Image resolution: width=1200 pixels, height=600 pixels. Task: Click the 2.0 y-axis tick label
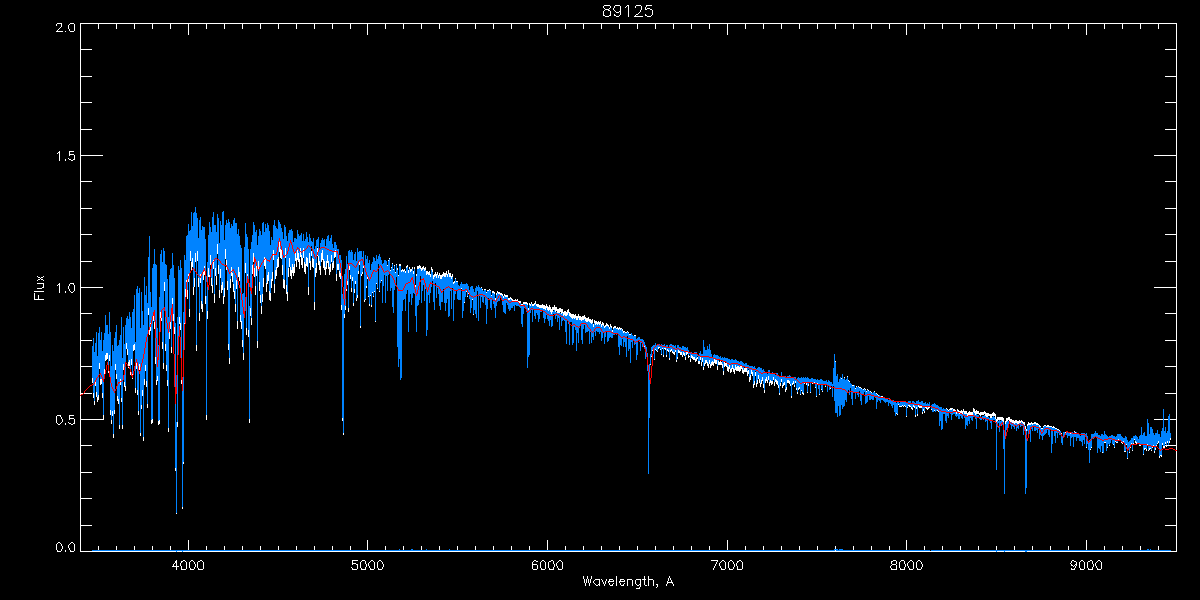pyautogui.click(x=66, y=28)
